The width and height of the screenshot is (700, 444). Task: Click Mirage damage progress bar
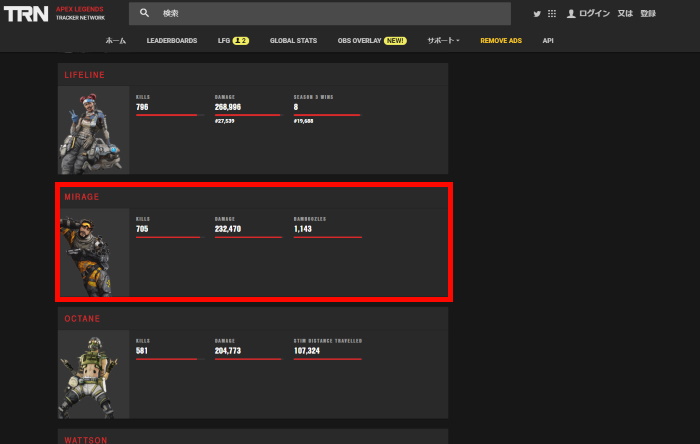tap(249, 237)
